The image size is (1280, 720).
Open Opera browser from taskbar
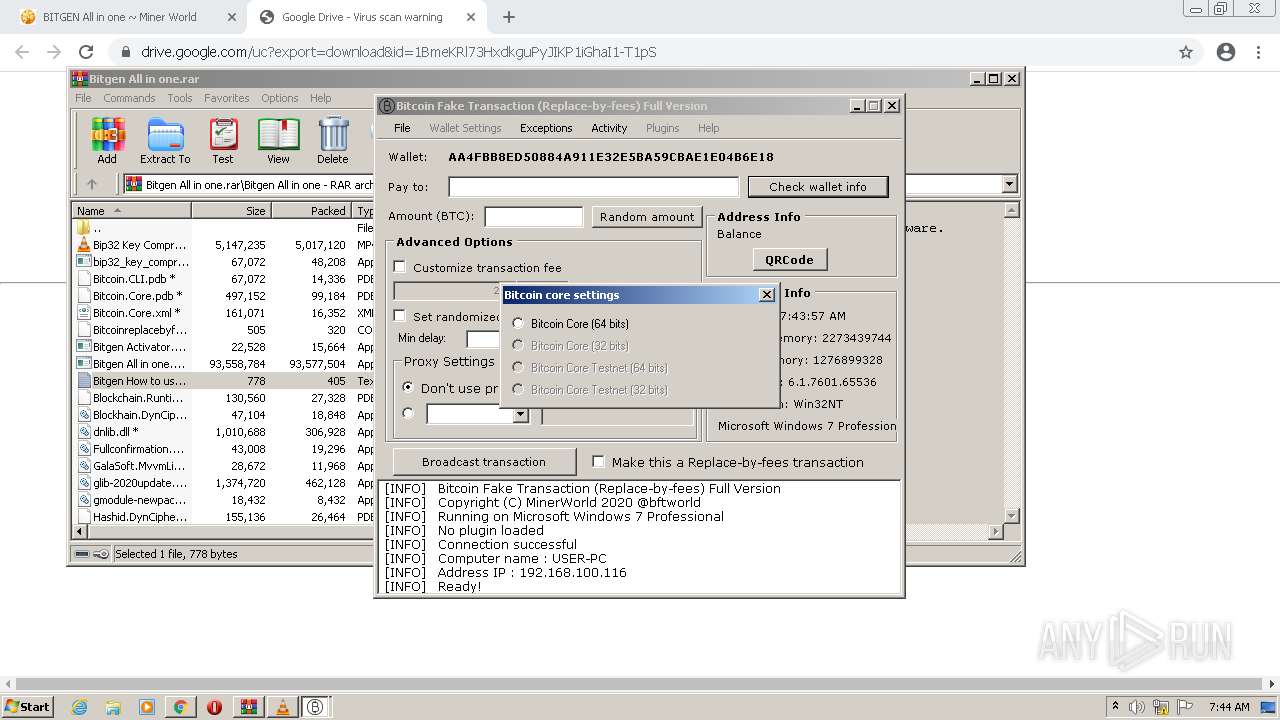click(214, 707)
